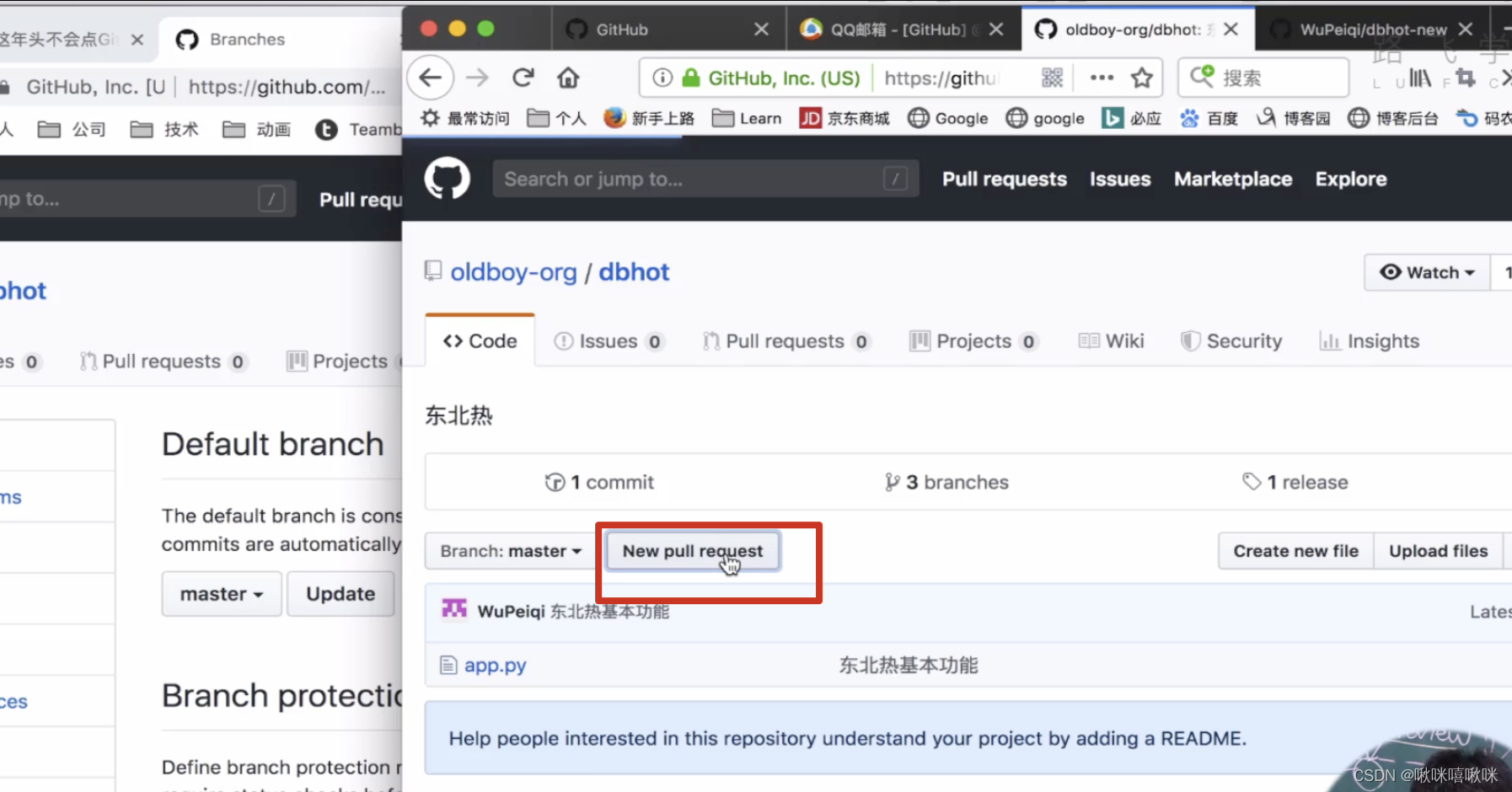Screen dimensions: 1512x792
Task: Open Explore in the GitHub header
Action: point(1350,179)
